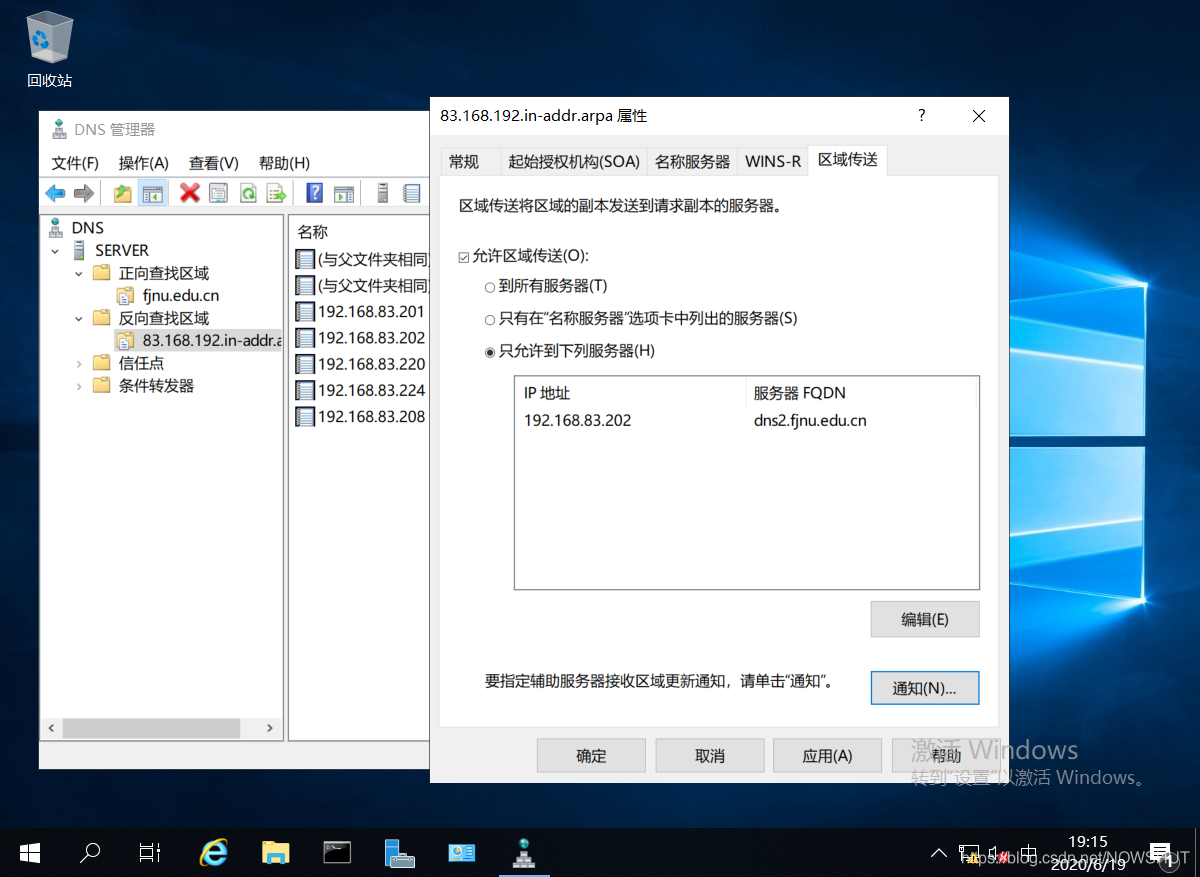This screenshot has height=877, width=1200.
Task: Expand the 信任点 tree node
Action: pos(79,364)
